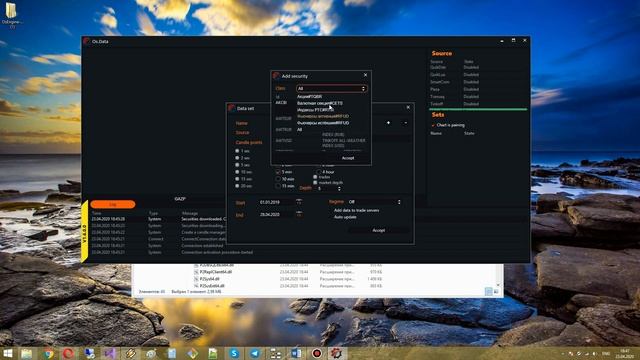Click the Start date field
Image resolution: width=640 pixels, height=360 pixels.
(x=275, y=202)
